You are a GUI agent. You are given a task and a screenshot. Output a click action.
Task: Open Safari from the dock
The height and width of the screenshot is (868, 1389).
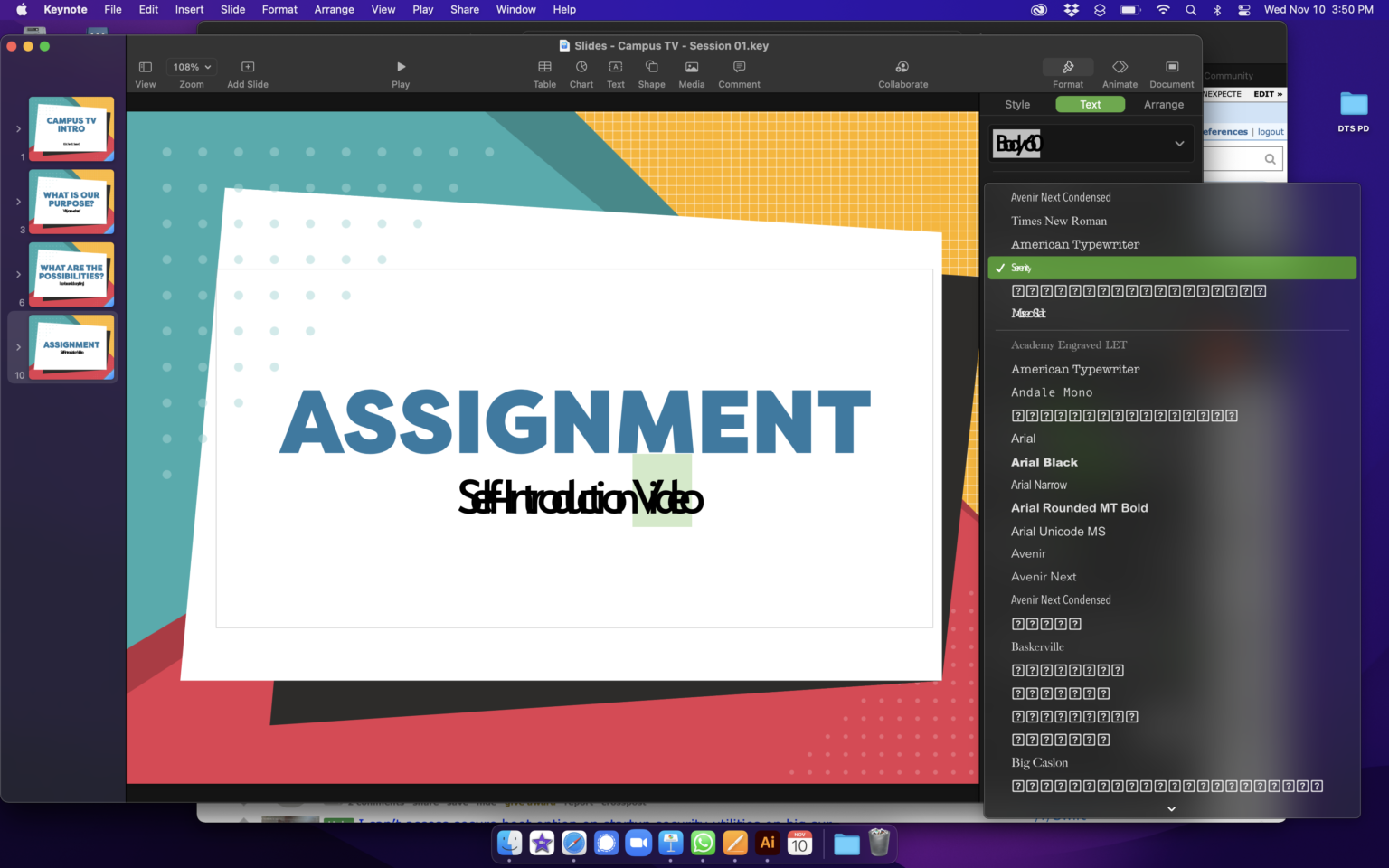[574, 843]
